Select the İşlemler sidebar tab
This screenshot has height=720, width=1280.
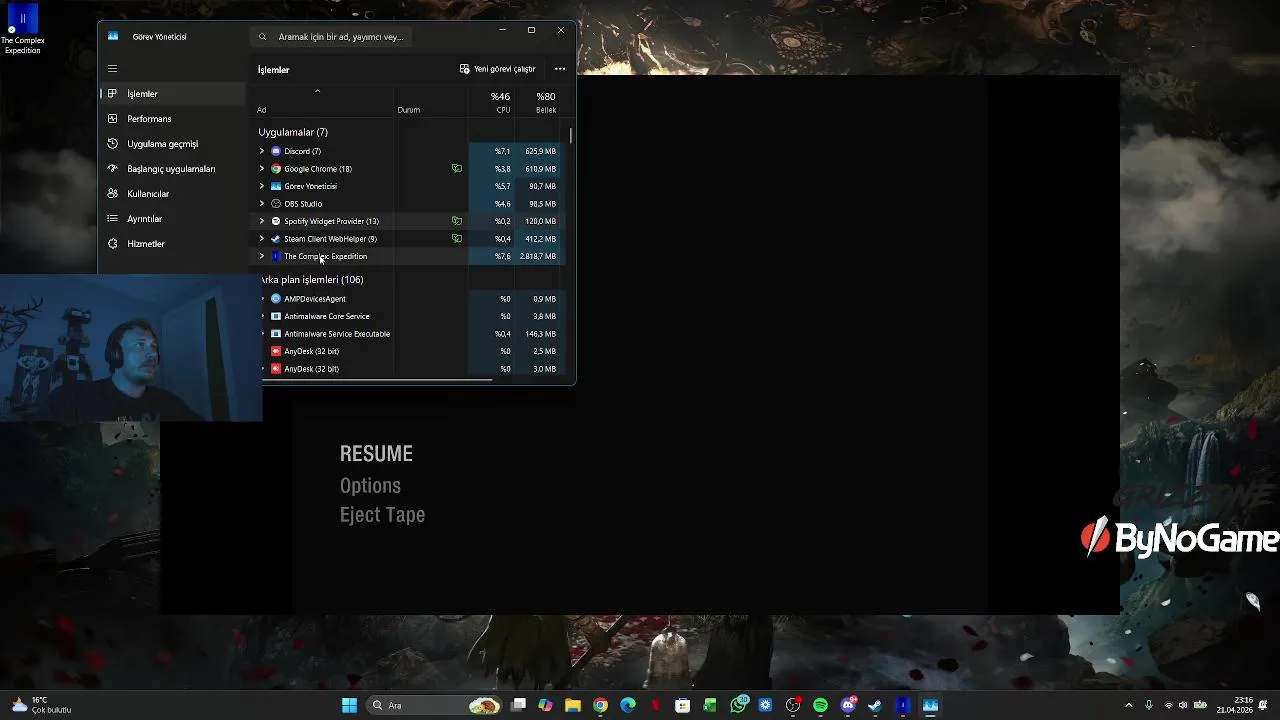172,94
